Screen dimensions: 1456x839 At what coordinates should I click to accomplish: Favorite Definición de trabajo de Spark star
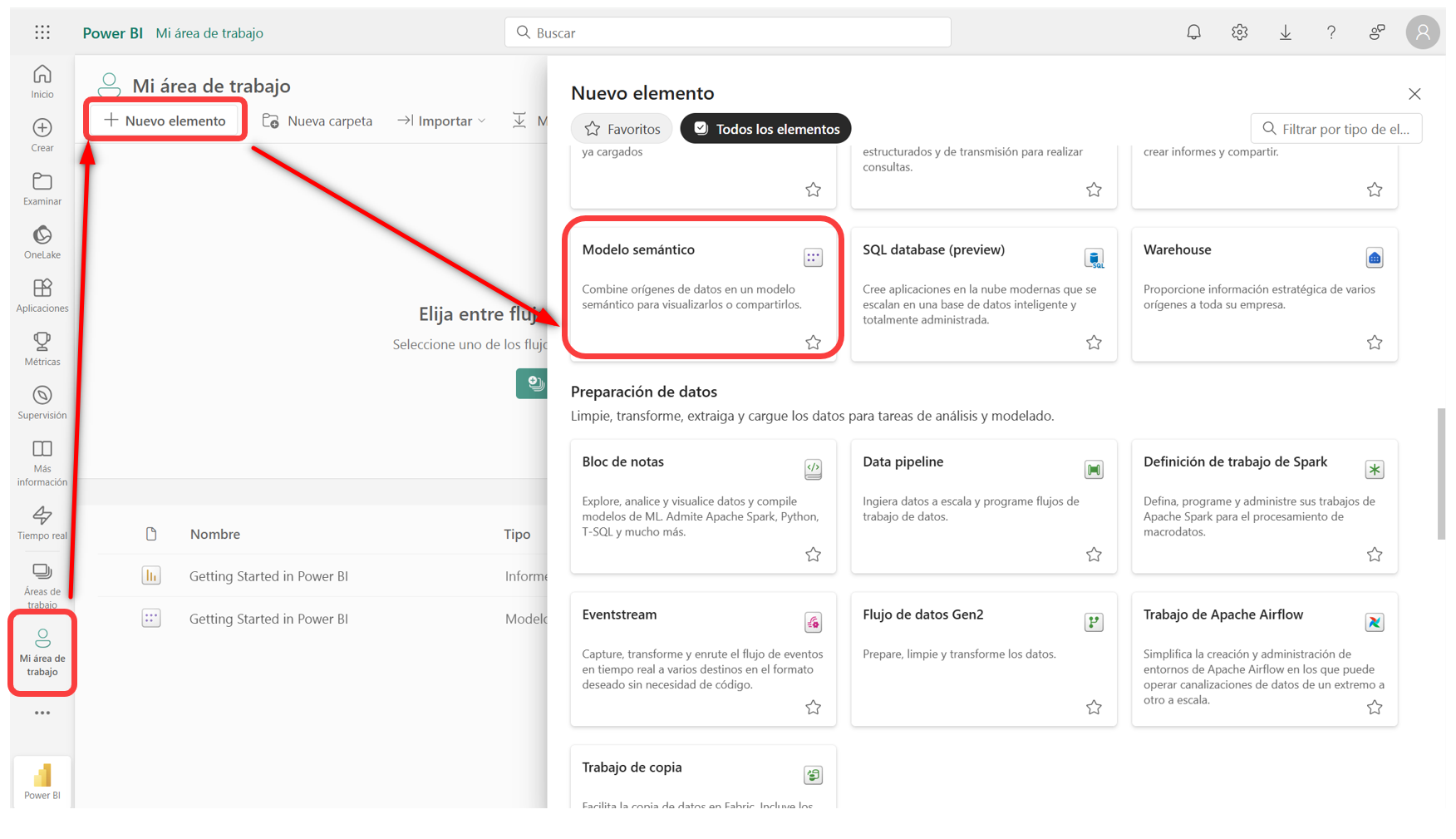1375,555
